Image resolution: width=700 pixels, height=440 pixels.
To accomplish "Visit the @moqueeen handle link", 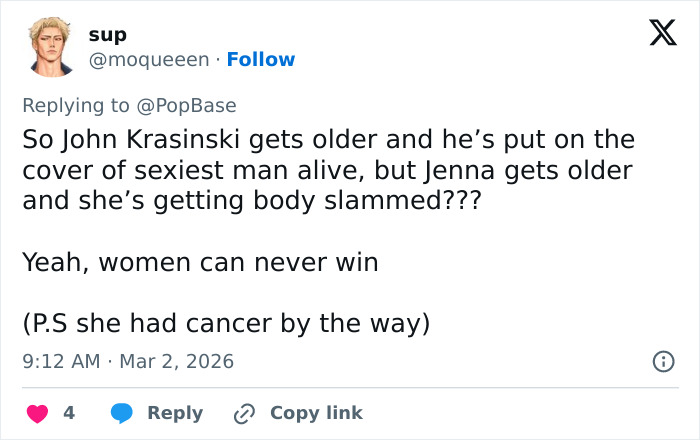I will (x=148, y=60).
